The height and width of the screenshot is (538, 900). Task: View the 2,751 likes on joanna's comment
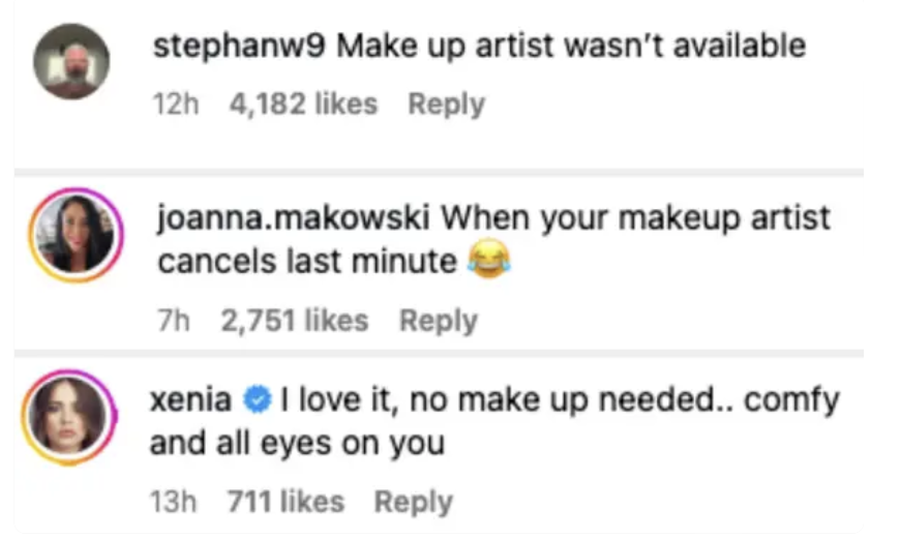[294, 321]
